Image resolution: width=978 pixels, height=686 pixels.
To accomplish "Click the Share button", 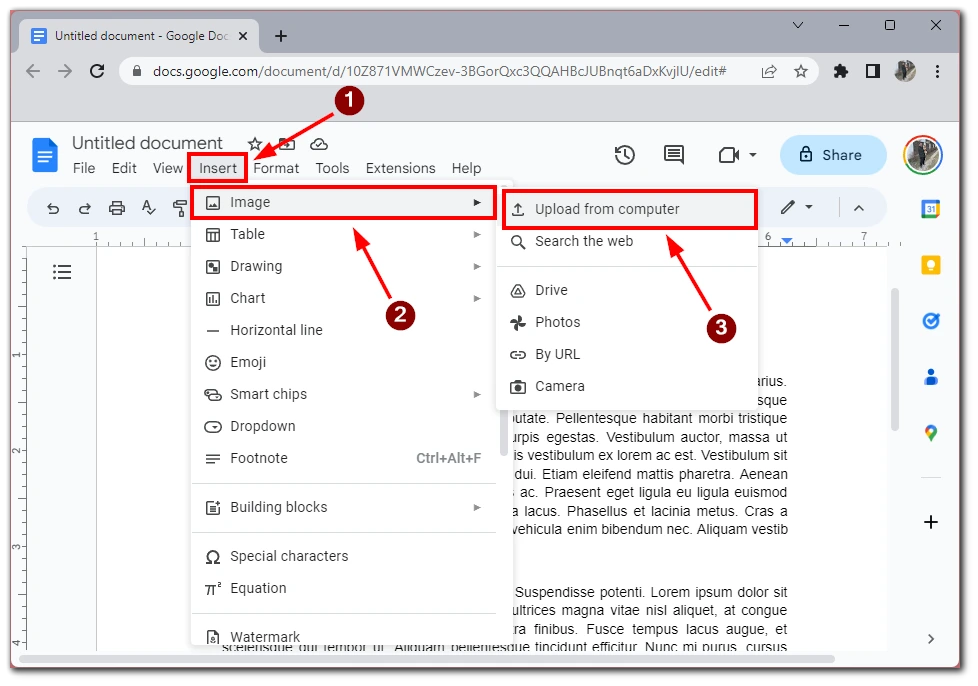I will click(x=832, y=155).
